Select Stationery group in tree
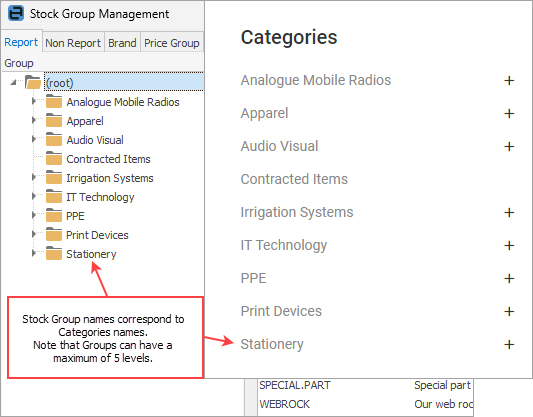The image size is (533, 417). point(91,254)
